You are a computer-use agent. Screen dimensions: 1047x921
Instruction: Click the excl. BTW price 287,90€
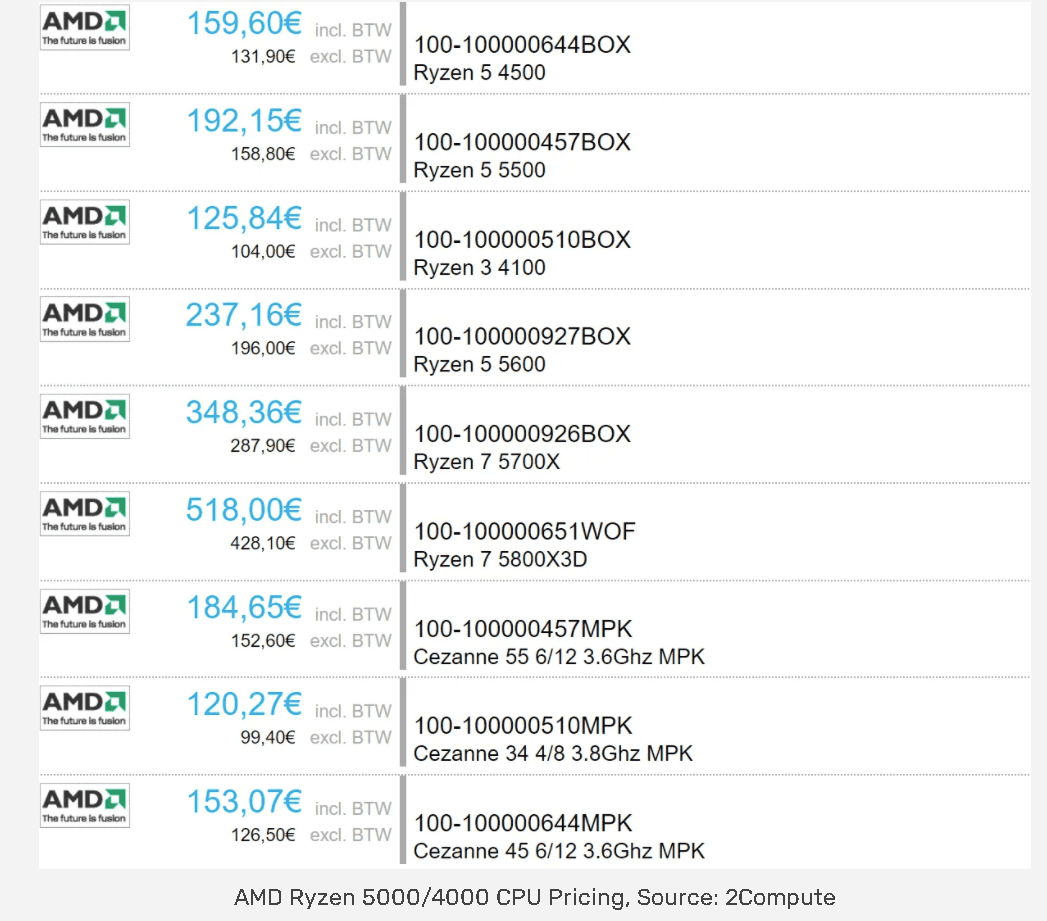tap(263, 446)
